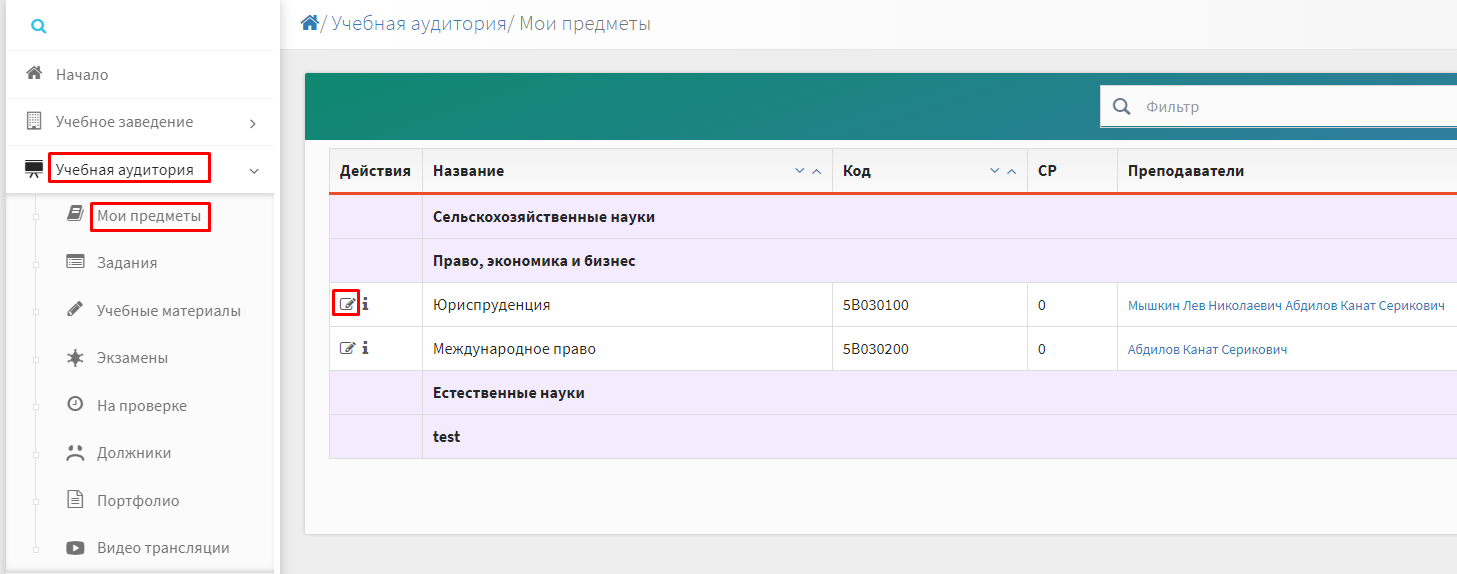Expand the Учебное заведение menu arrow

click(253, 123)
